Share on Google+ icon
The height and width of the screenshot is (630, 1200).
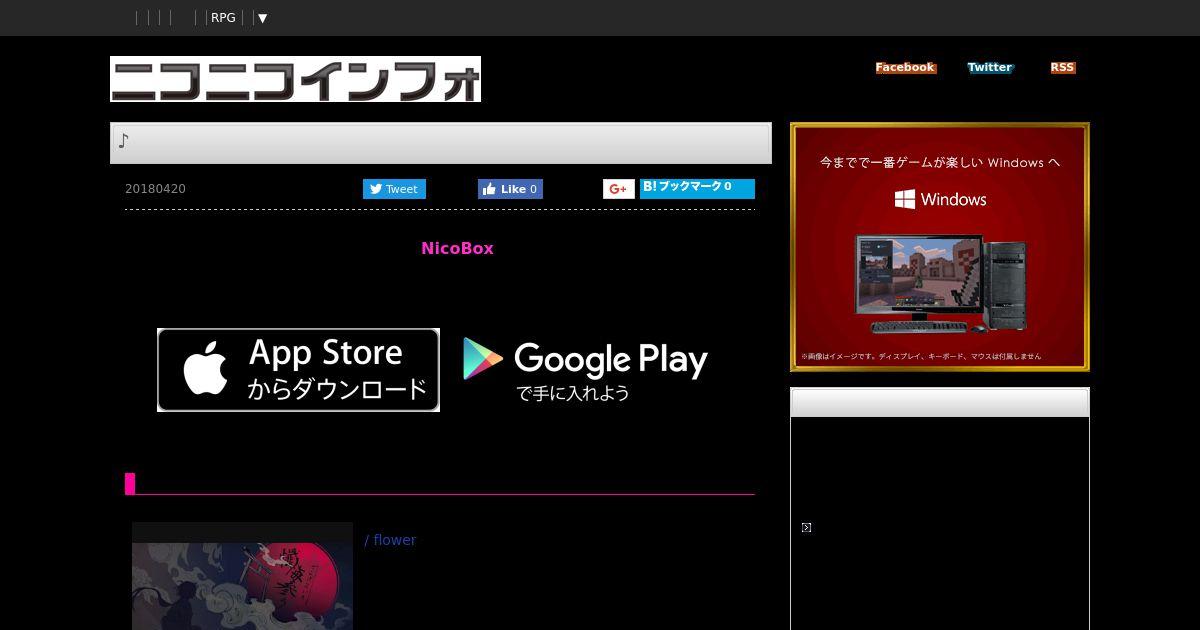618,189
